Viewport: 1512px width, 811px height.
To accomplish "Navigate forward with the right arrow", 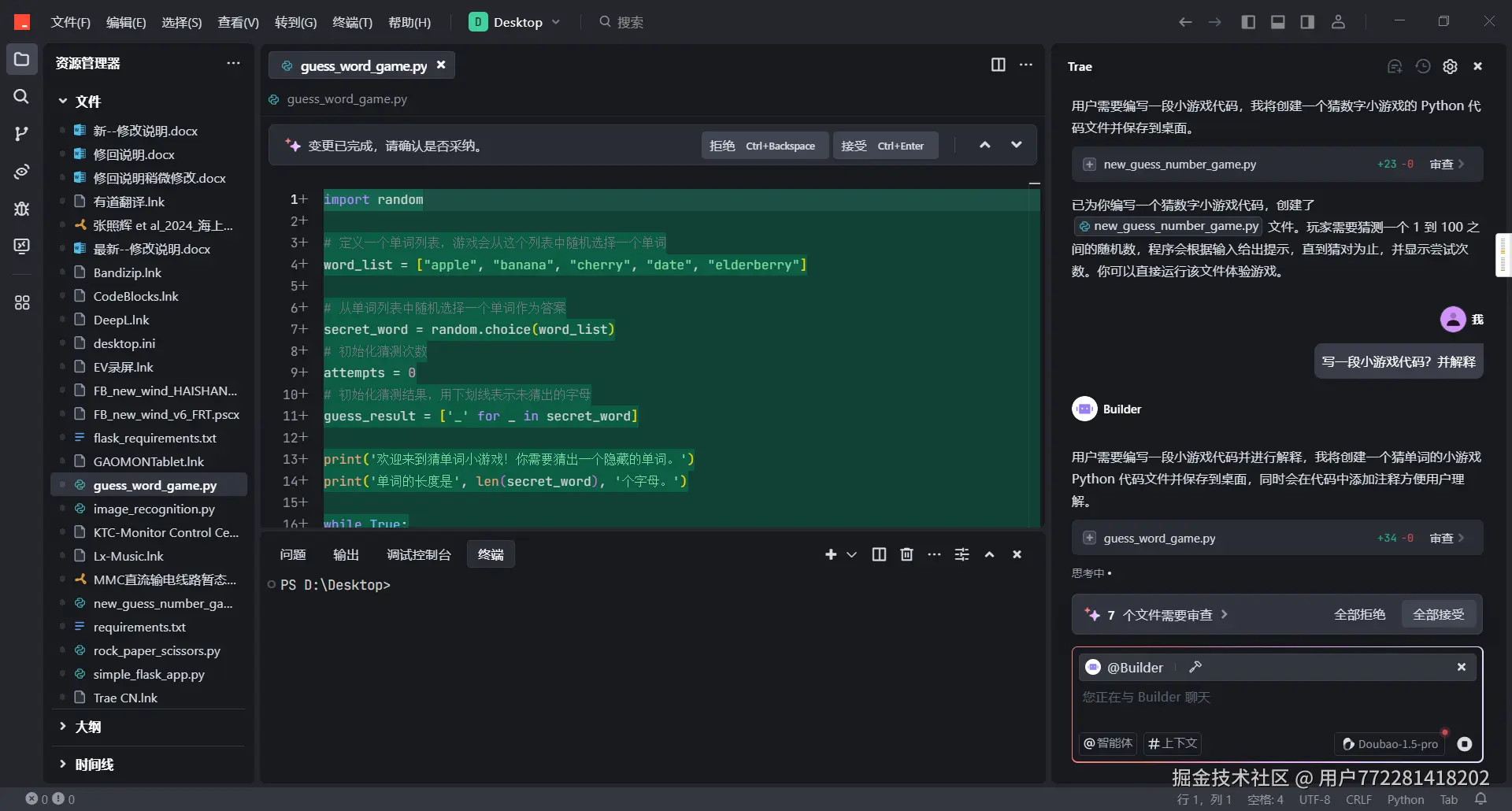I will click(x=1215, y=22).
